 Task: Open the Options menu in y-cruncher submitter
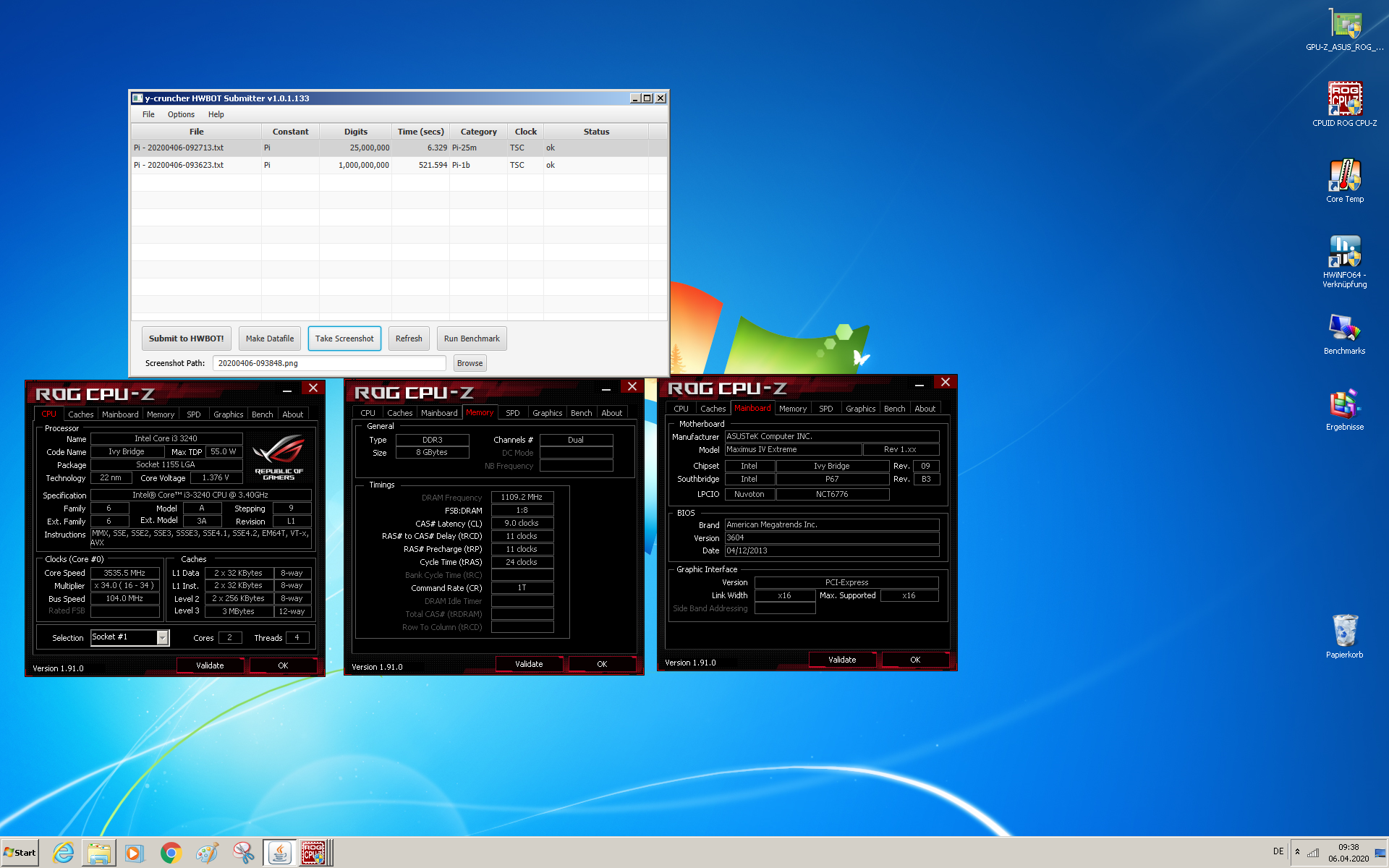pos(181,114)
